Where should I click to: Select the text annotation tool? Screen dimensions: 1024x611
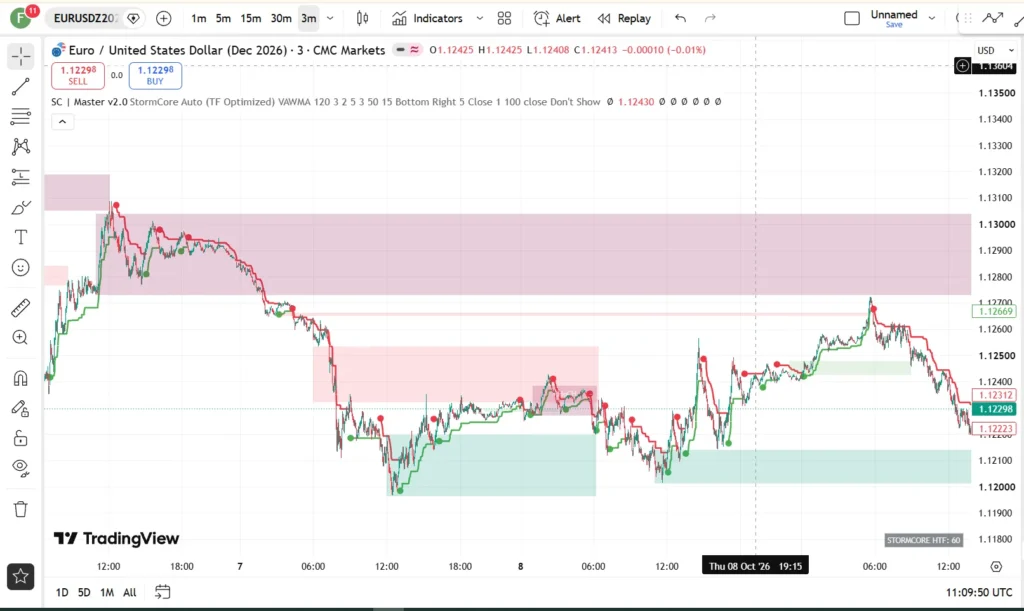21,237
